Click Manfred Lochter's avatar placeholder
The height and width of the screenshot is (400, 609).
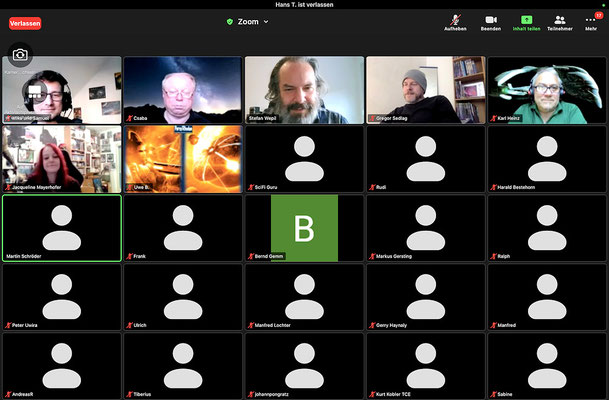[304, 297]
